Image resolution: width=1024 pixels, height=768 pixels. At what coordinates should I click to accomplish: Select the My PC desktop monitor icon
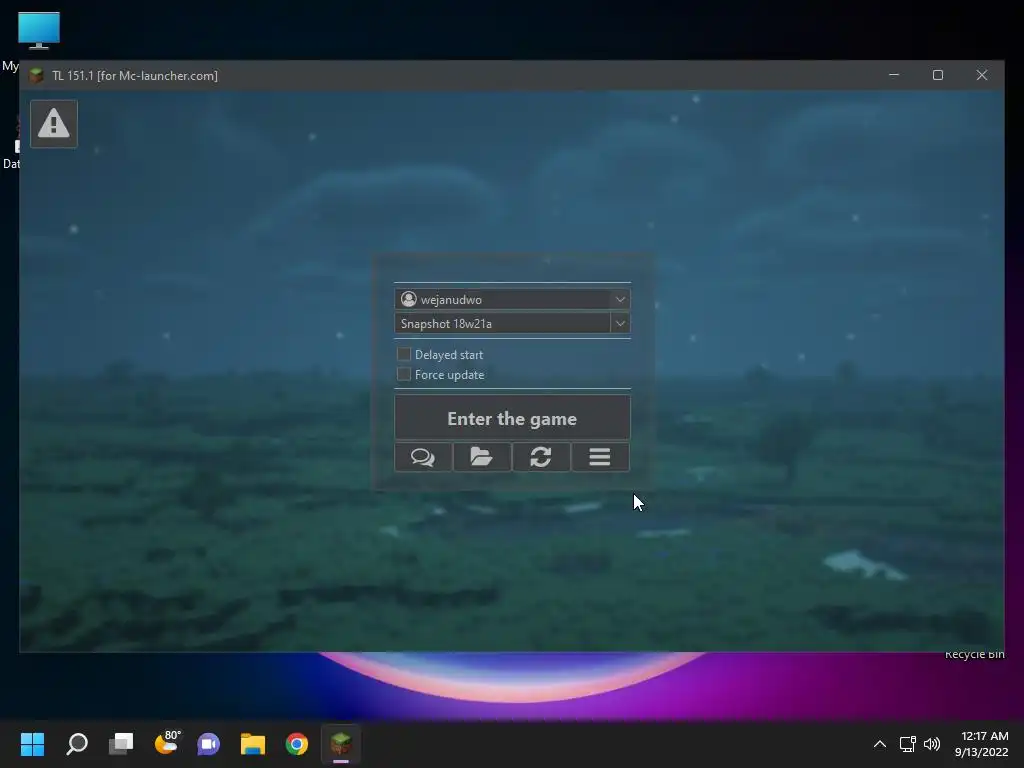click(x=39, y=31)
